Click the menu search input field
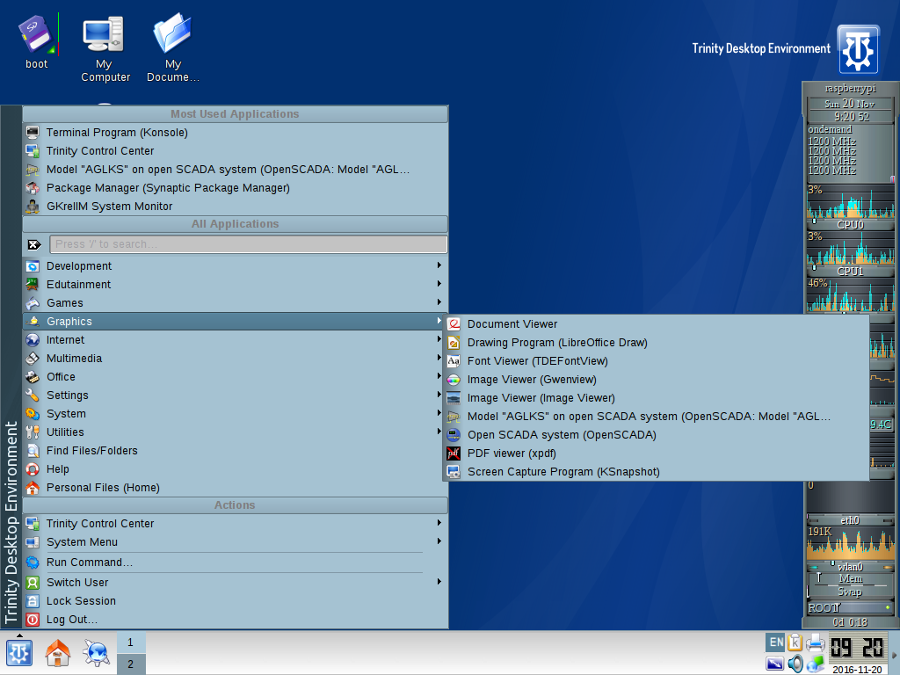The height and width of the screenshot is (675, 900). coord(248,244)
